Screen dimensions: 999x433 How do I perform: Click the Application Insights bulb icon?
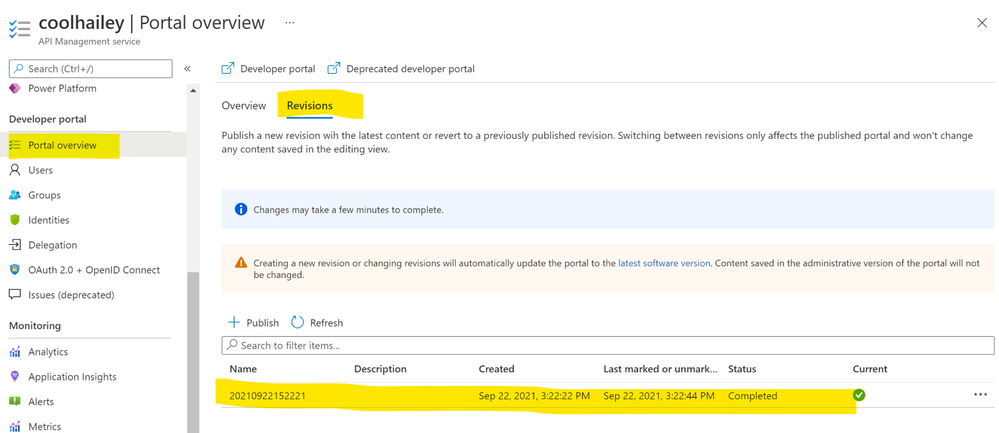[15, 376]
